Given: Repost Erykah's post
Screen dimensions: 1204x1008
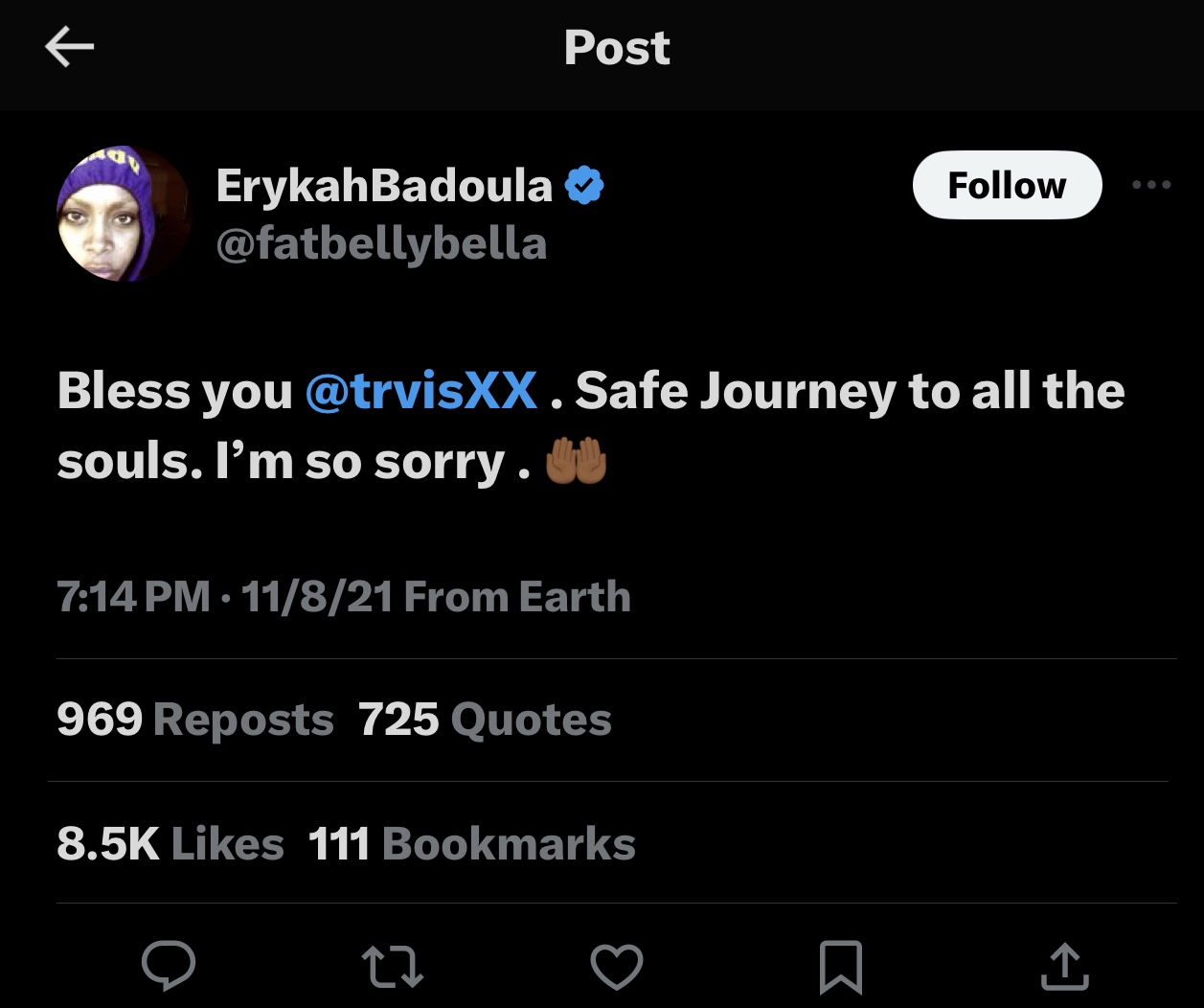Looking at the screenshot, I should (393, 967).
